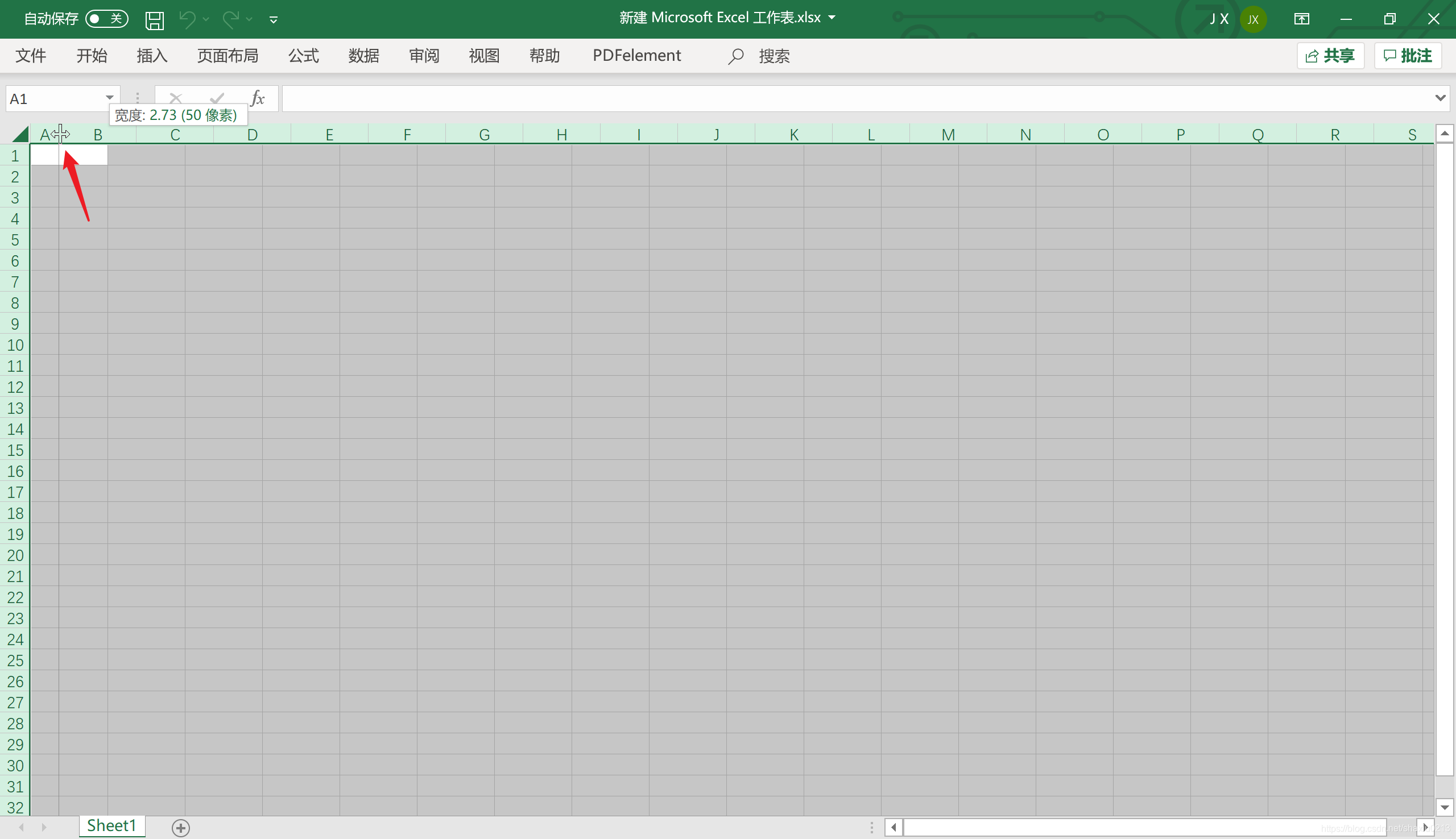Open the Insert Function fx dialog
The image size is (1456, 839).
click(x=258, y=98)
